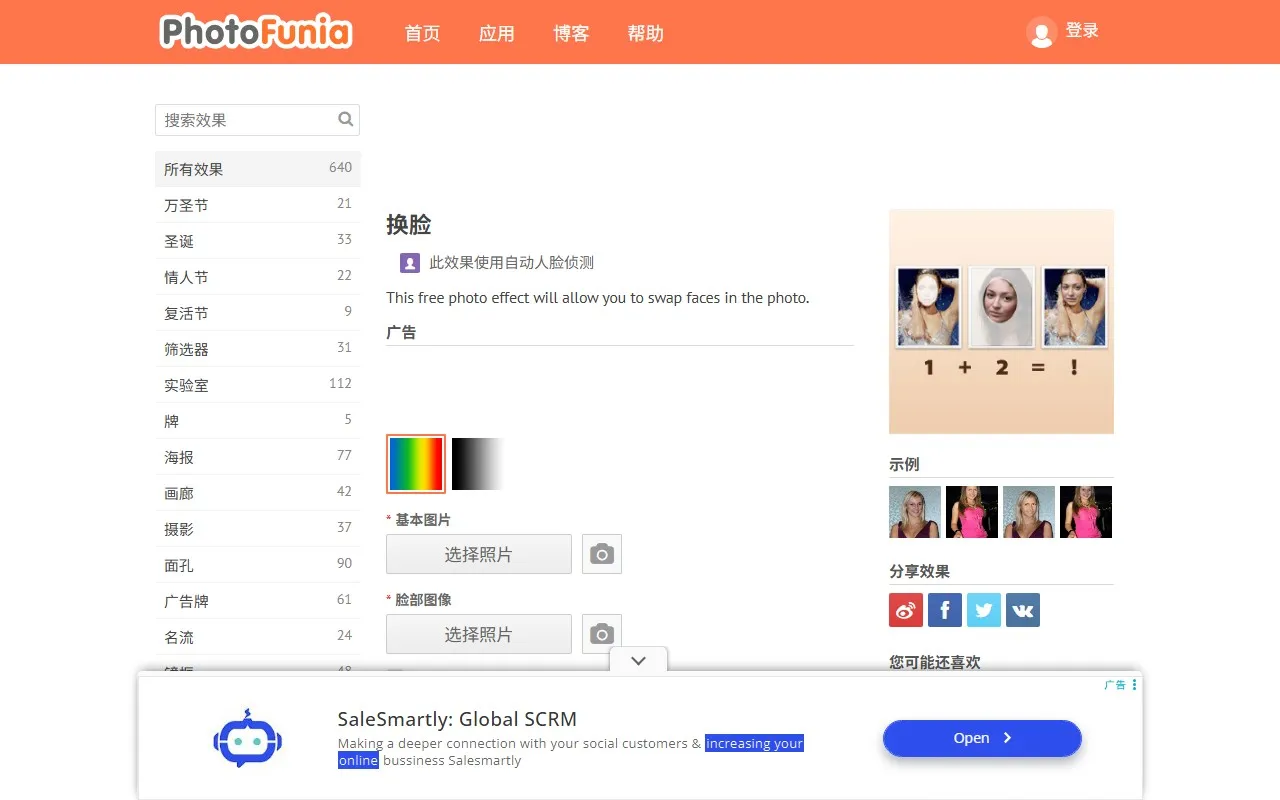Open the 应用 menu item
The width and height of the screenshot is (1280, 800).
(496, 33)
